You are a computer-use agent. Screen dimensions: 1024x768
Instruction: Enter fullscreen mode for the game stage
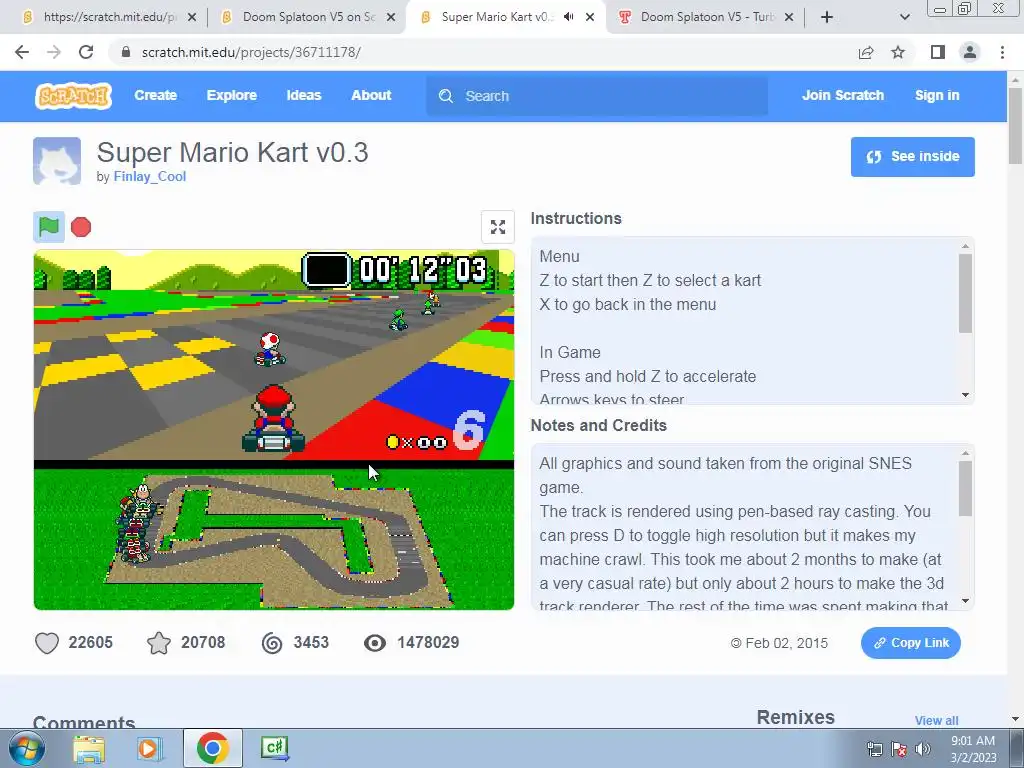[x=498, y=227]
